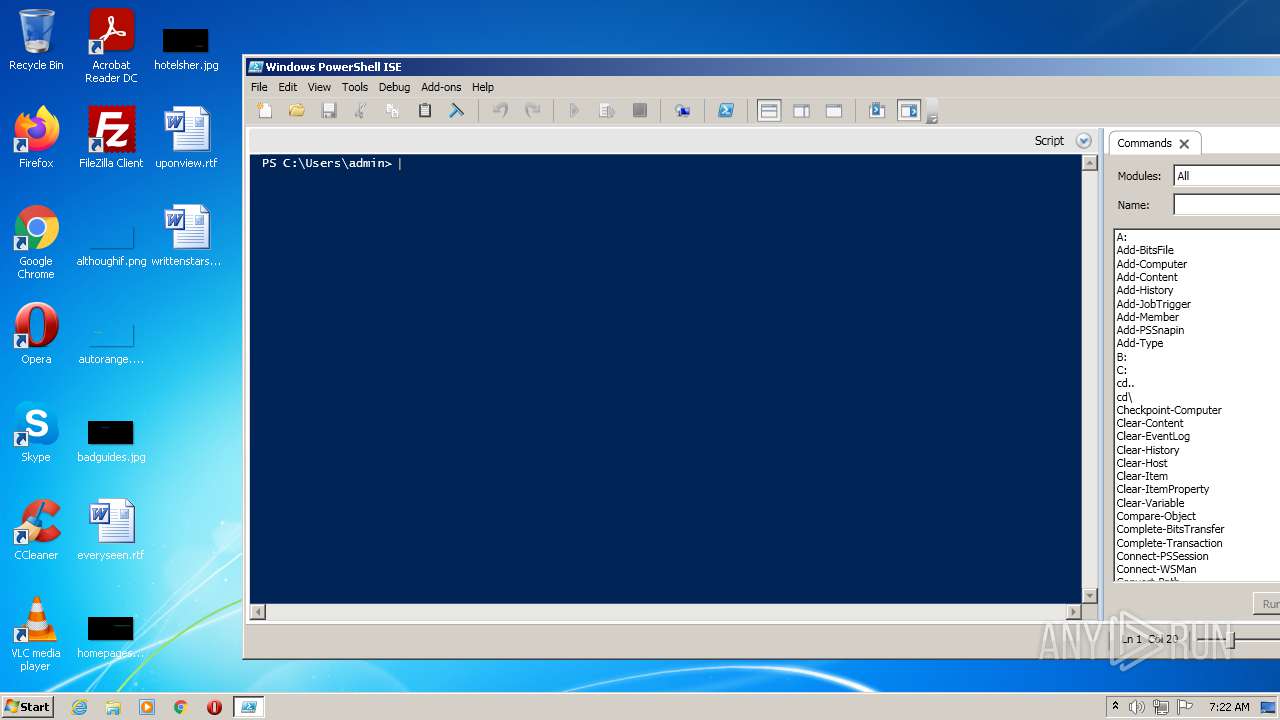Open the File menu

259,87
